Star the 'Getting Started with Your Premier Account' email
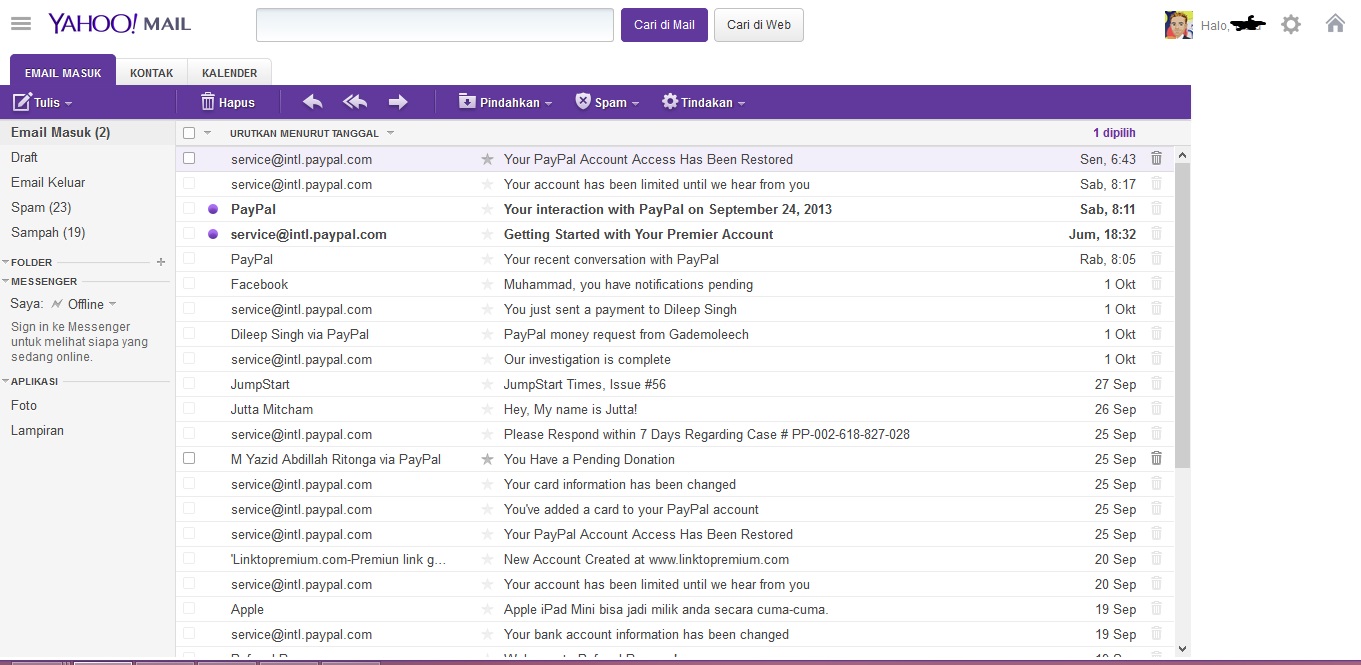This screenshot has height=665, width=1361. pyautogui.click(x=487, y=234)
